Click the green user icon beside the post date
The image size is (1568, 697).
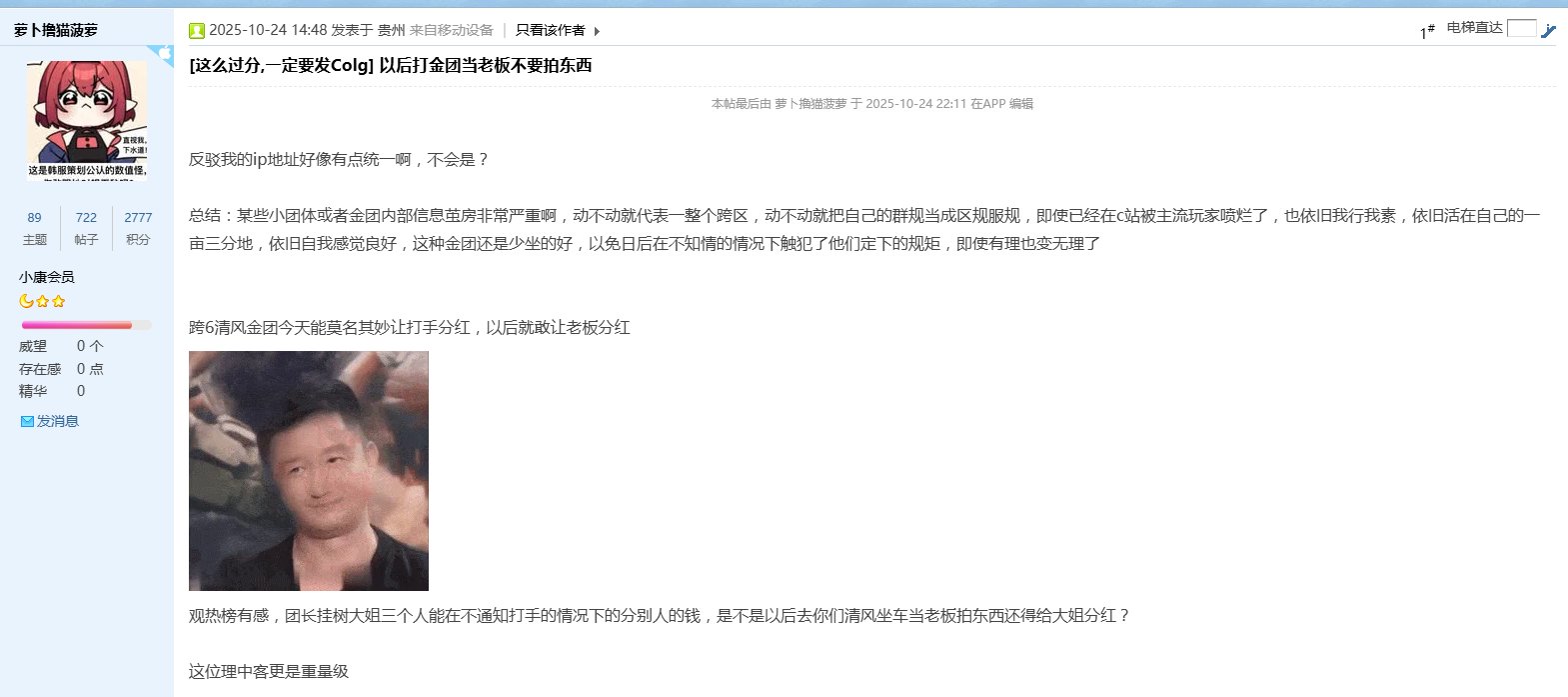[197, 31]
